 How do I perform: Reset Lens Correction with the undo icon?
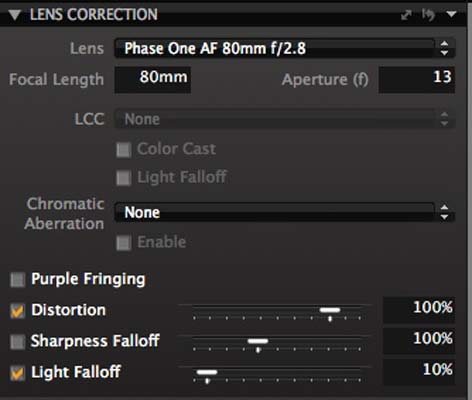pyautogui.click(x=428, y=15)
